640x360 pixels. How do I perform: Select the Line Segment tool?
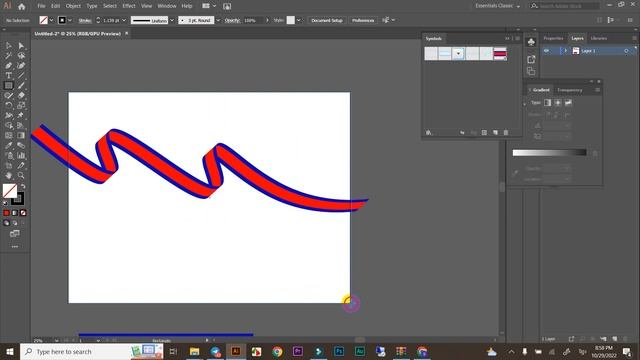pyautogui.click(x=21, y=76)
